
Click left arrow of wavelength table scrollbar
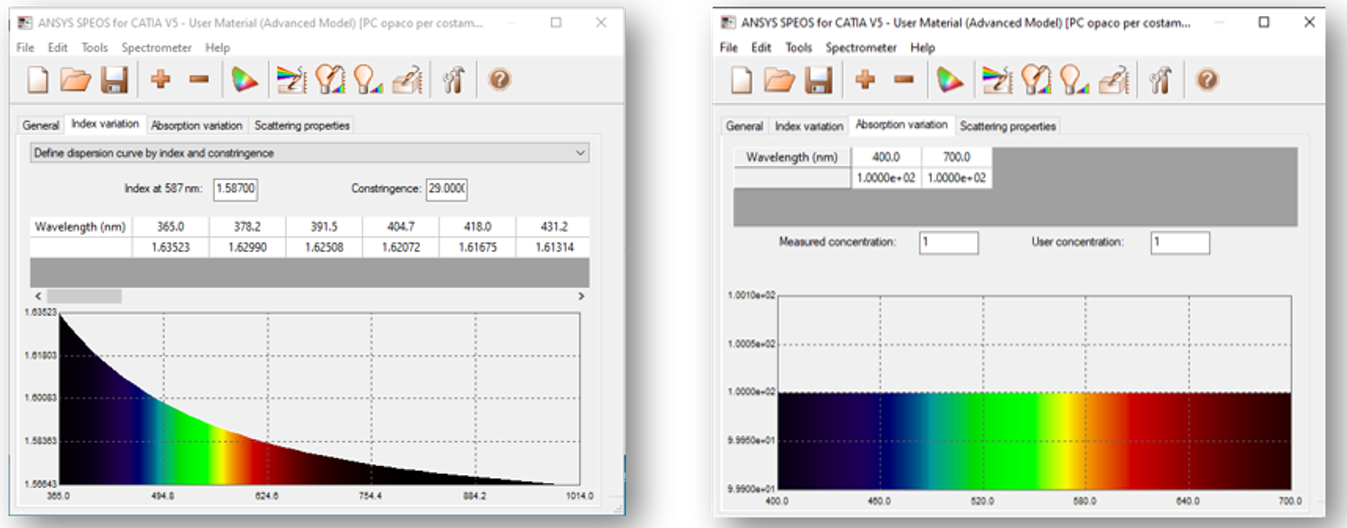[x=37, y=296]
